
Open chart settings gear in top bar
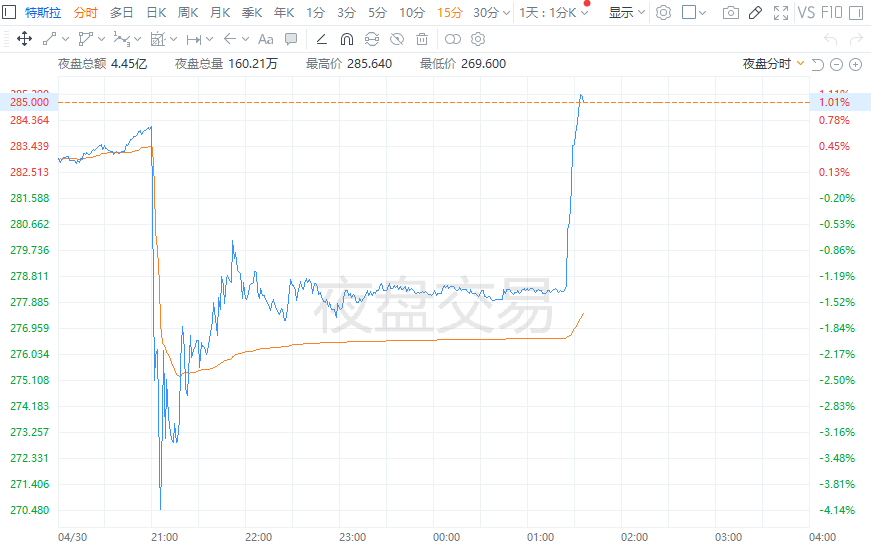point(663,12)
